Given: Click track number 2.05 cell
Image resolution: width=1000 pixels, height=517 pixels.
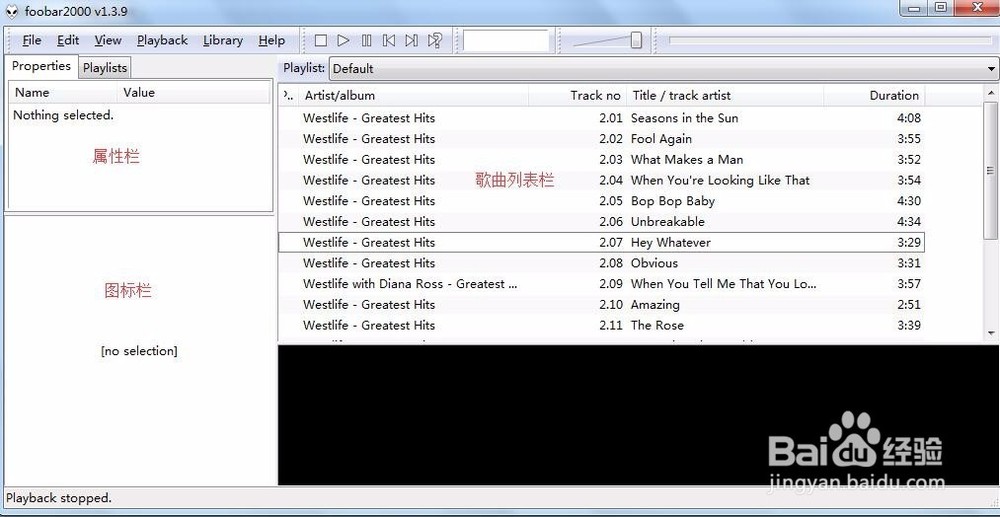Looking at the screenshot, I should (610, 201).
